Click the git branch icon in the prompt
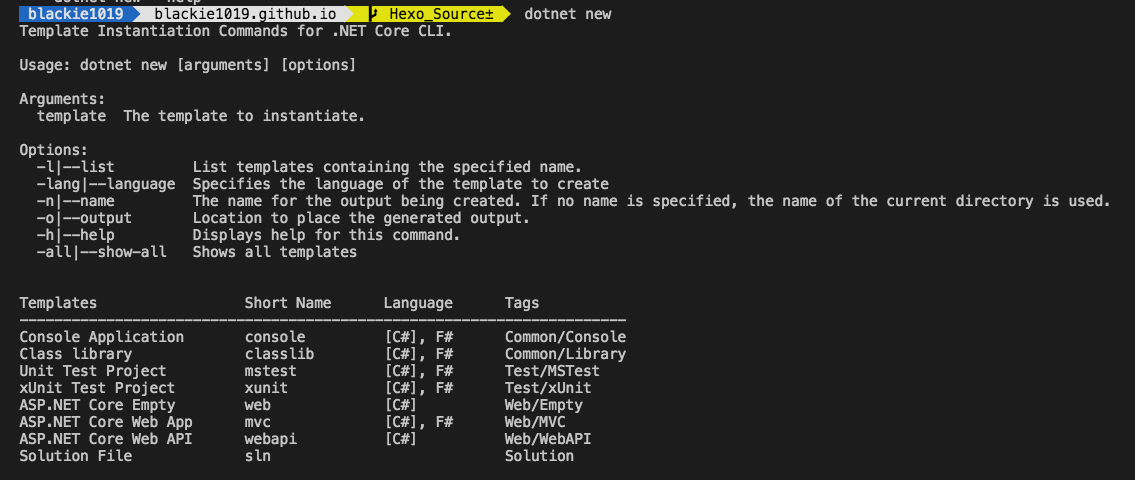The height and width of the screenshot is (480, 1135). point(372,14)
